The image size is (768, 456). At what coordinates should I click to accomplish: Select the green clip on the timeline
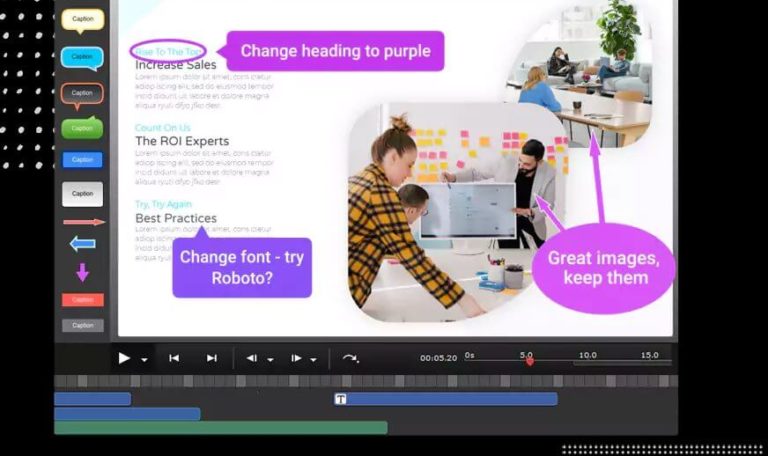click(221, 428)
